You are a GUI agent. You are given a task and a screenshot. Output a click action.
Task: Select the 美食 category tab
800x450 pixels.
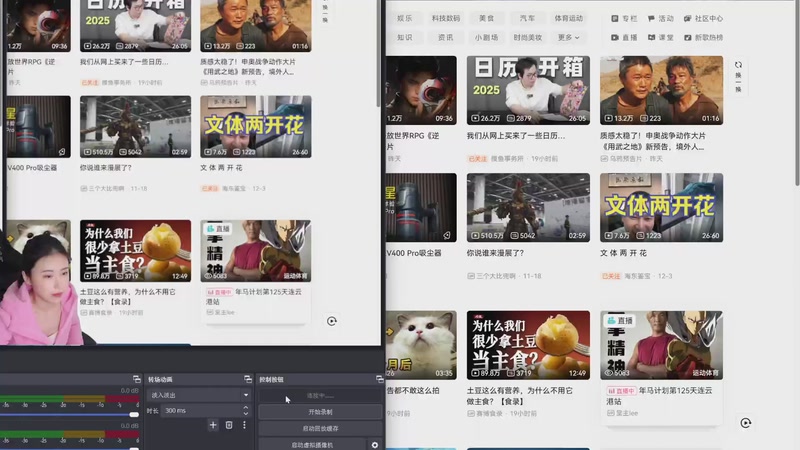[x=486, y=18]
